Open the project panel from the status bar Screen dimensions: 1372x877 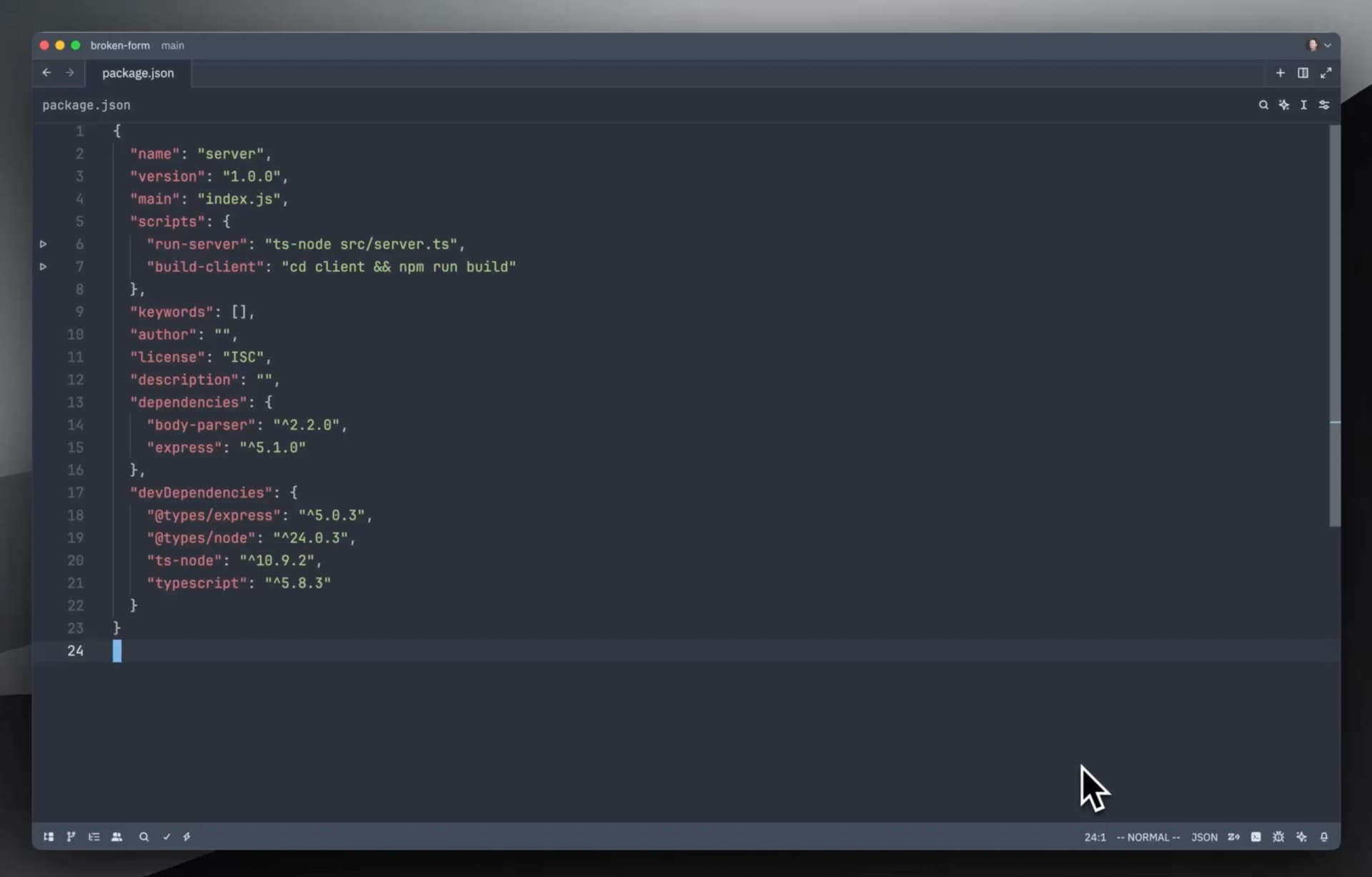(x=48, y=837)
